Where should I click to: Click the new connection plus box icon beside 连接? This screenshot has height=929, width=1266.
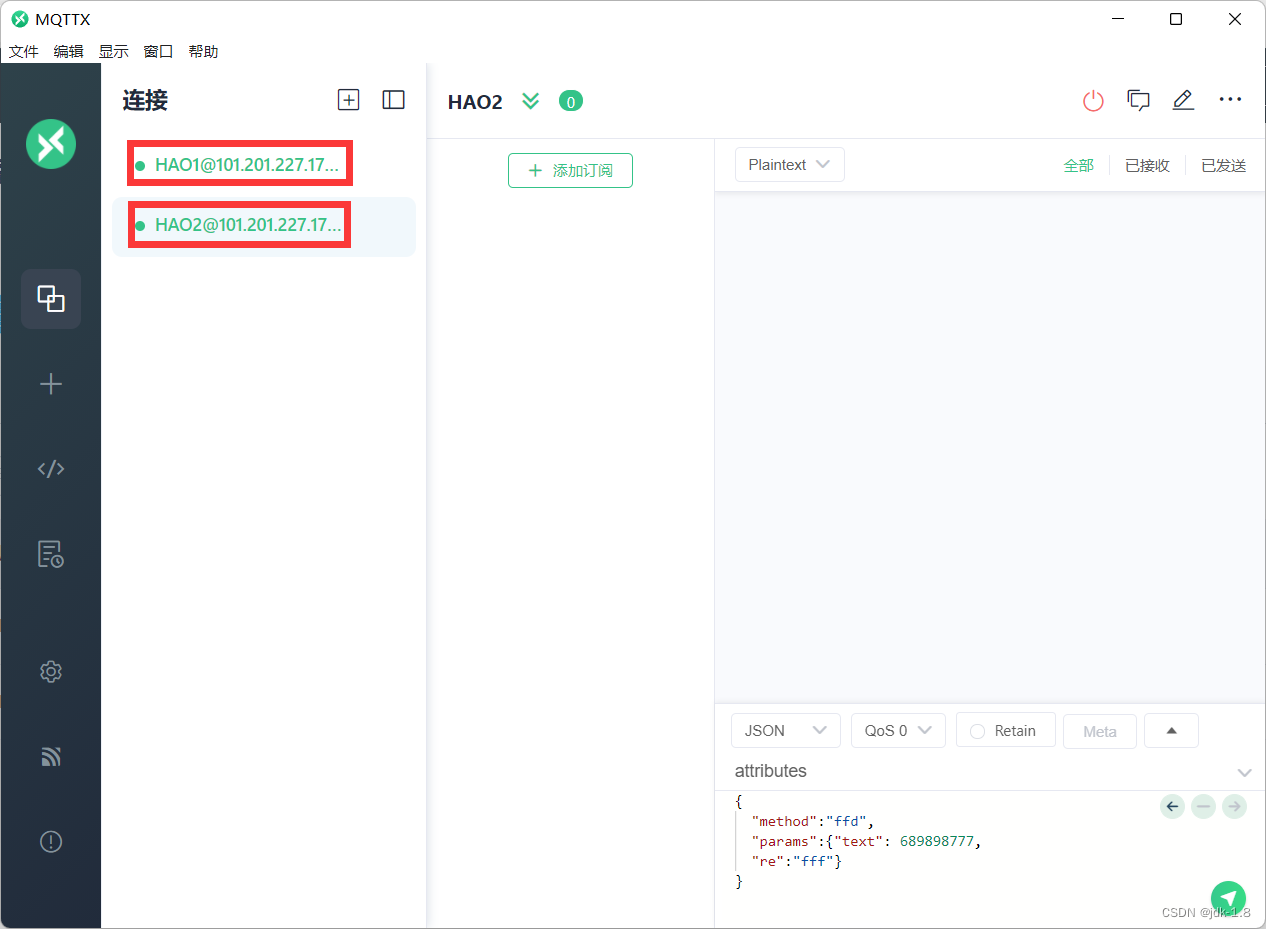(348, 100)
